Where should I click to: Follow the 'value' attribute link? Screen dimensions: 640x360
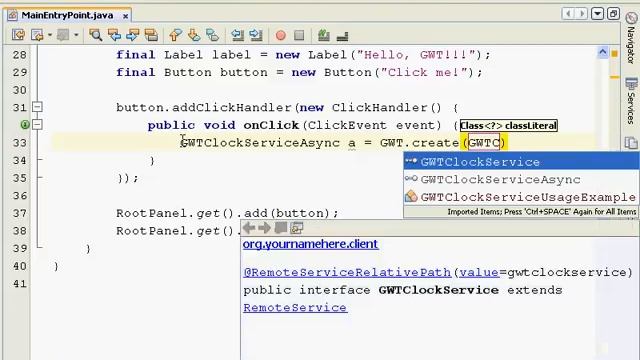click(x=479, y=272)
